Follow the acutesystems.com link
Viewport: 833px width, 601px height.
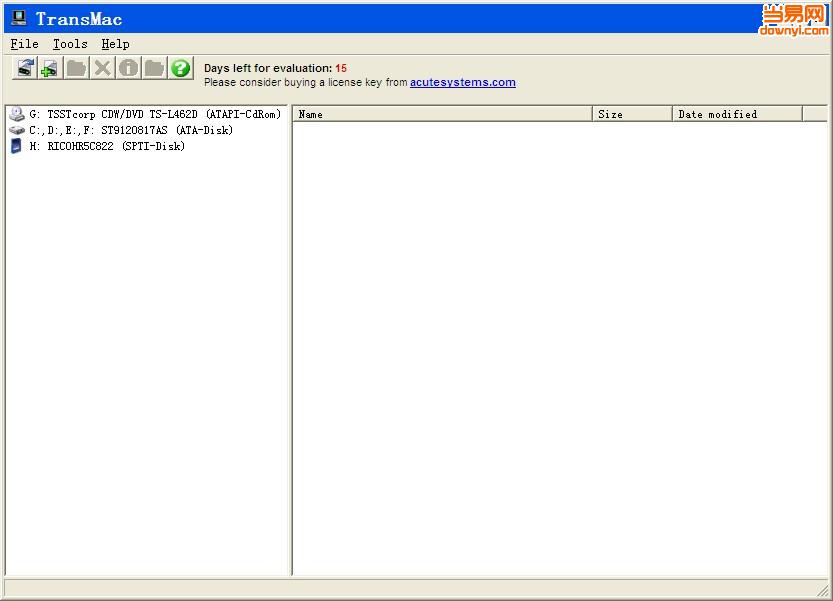coord(462,83)
